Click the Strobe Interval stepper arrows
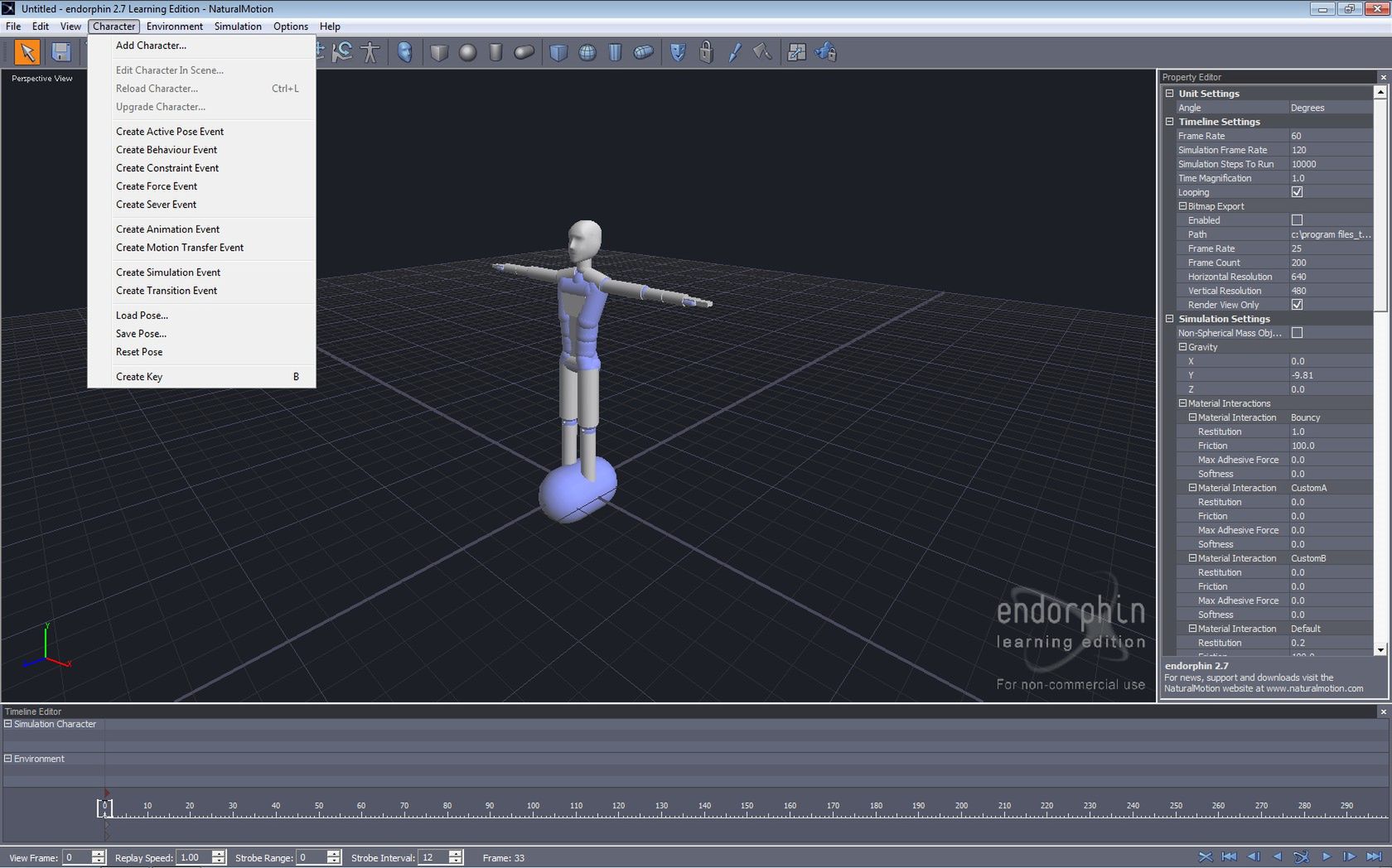 pyautogui.click(x=456, y=857)
